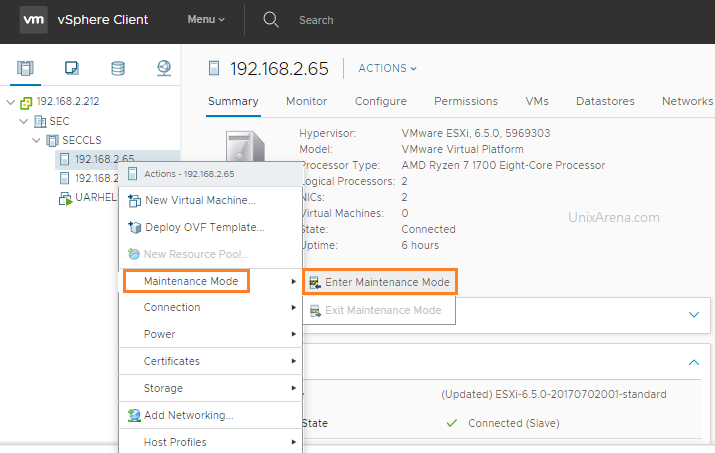Click the Connected state value
Image resolution: width=715 pixels, height=453 pixels.
click(428, 229)
